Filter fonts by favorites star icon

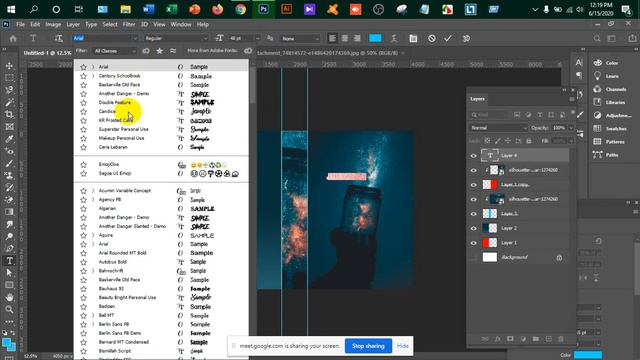[x=160, y=51]
